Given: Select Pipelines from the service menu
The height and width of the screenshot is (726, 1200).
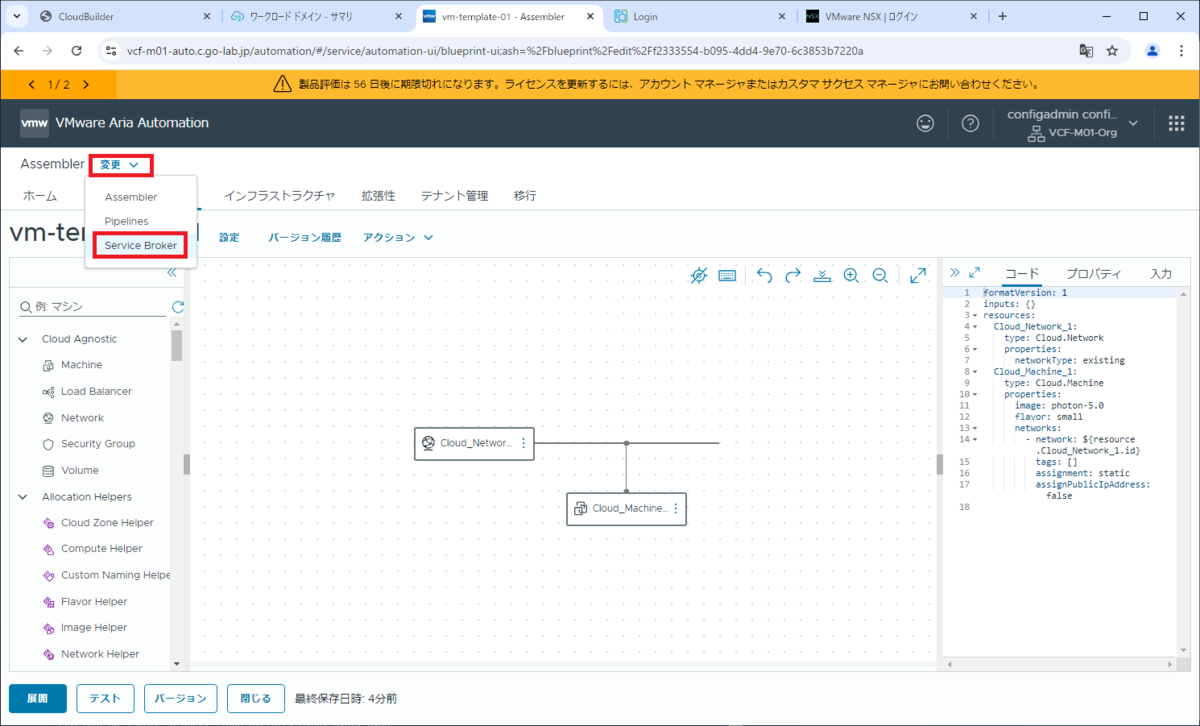Looking at the screenshot, I should [127, 221].
